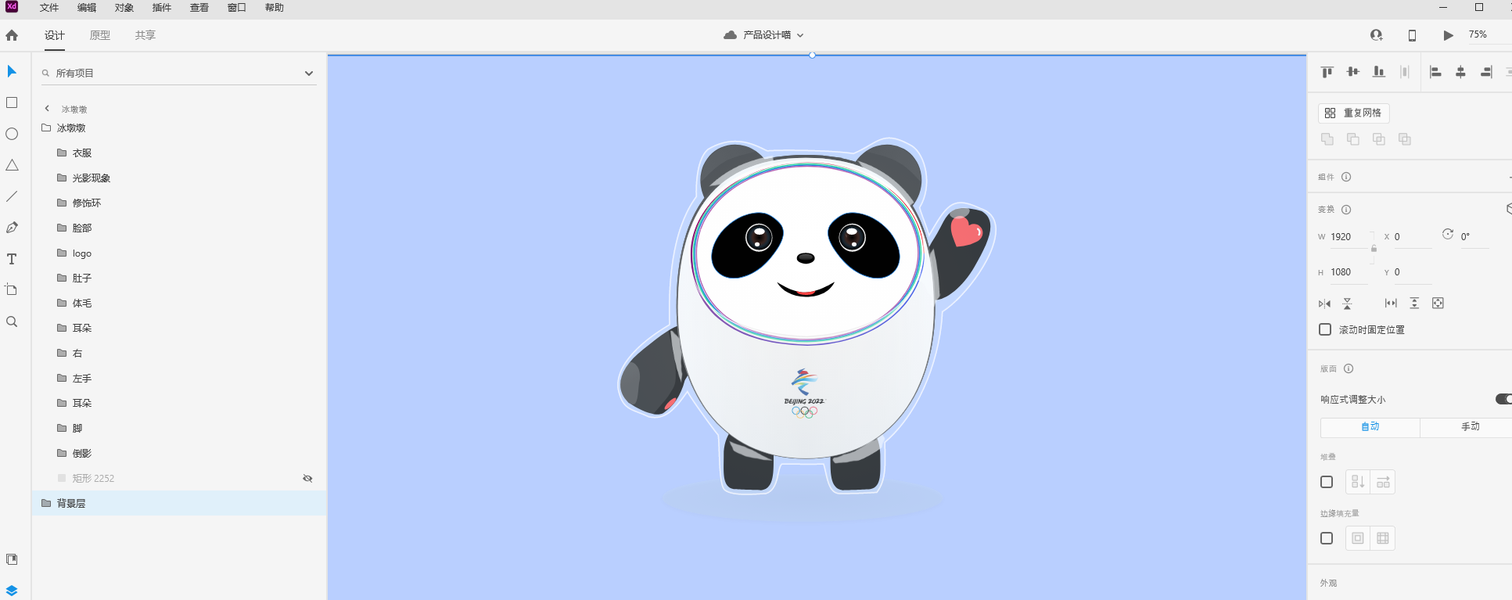Image resolution: width=1512 pixels, height=600 pixels.
Task: Flip the selection vertically
Action: 1347,303
